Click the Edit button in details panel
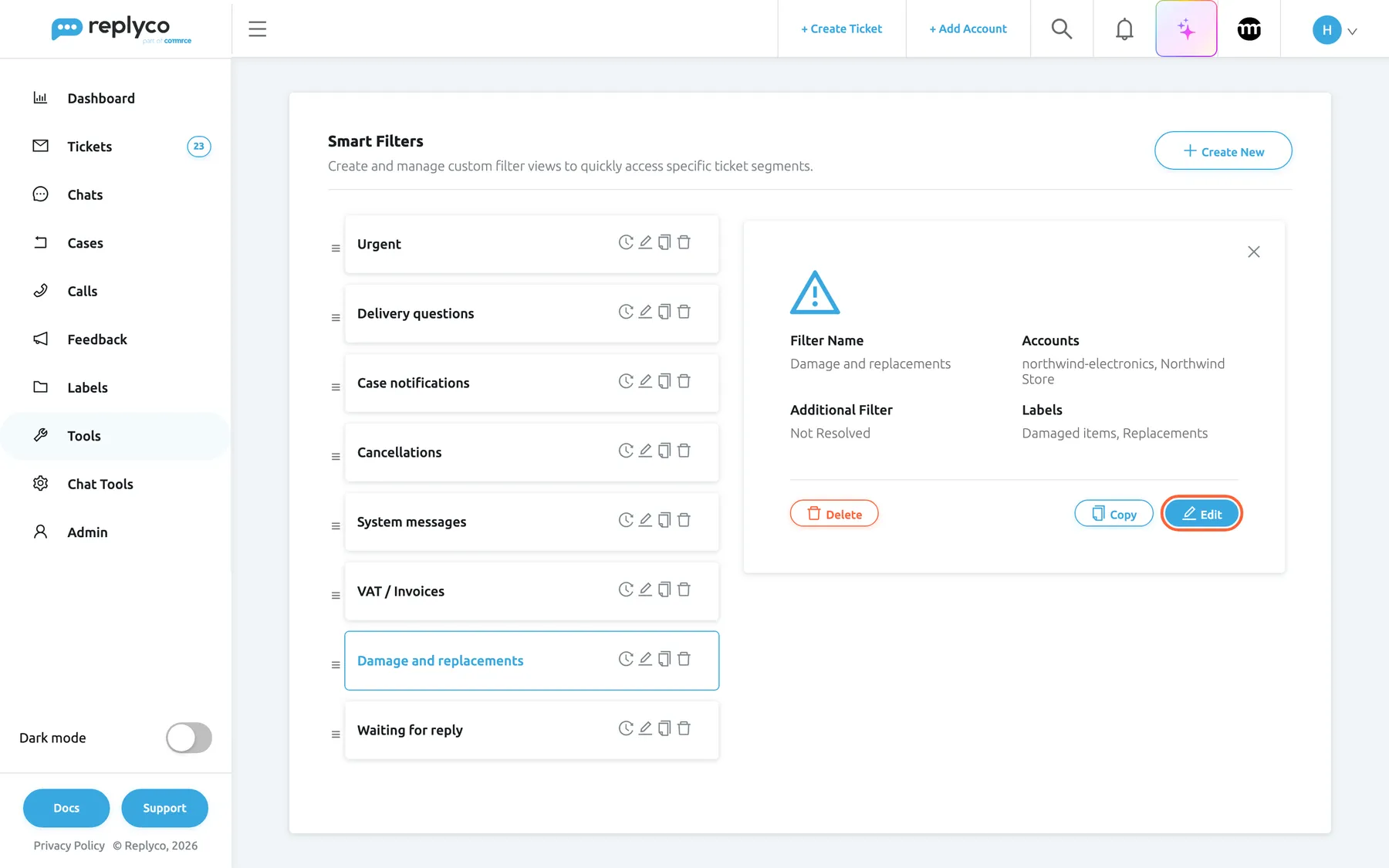 click(x=1201, y=514)
